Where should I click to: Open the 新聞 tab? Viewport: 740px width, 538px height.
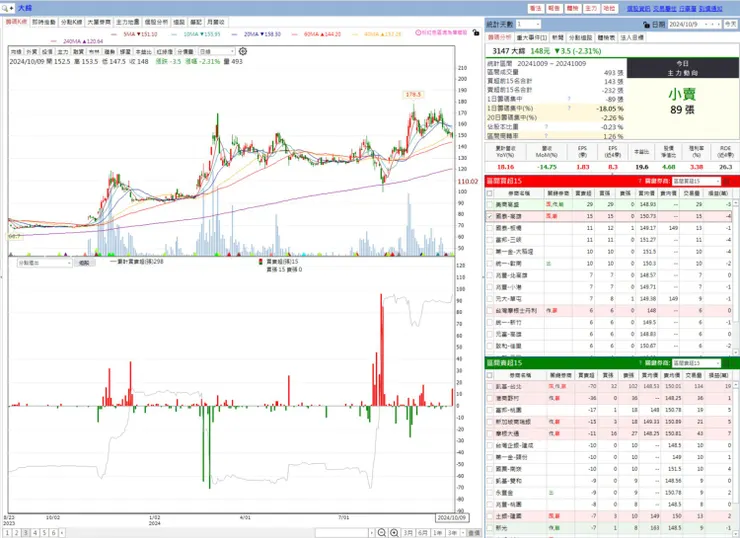tap(557, 37)
